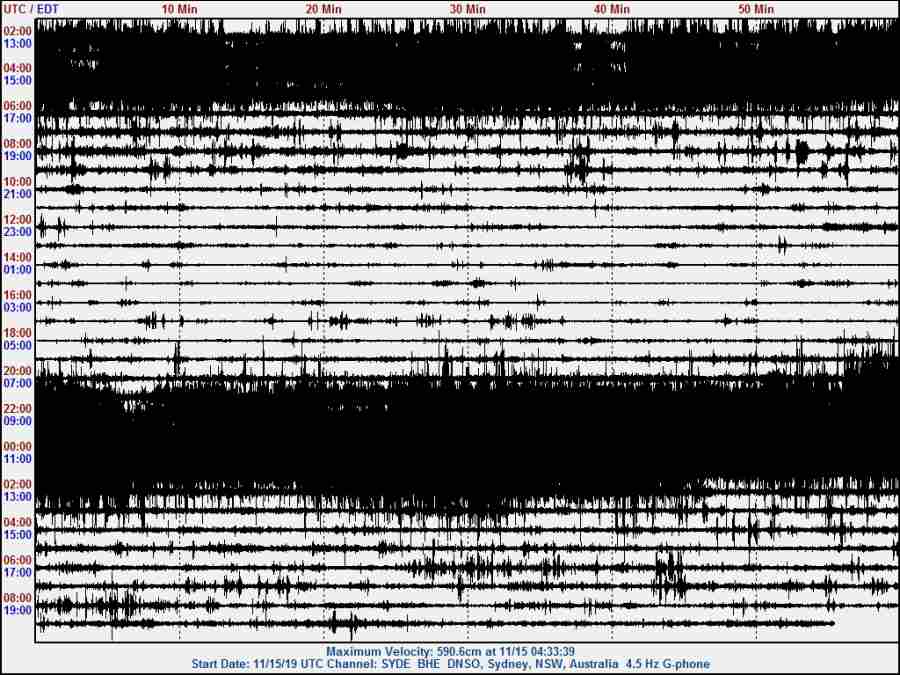
Task: Select the 20 Min column marker
Action: tap(324, 8)
